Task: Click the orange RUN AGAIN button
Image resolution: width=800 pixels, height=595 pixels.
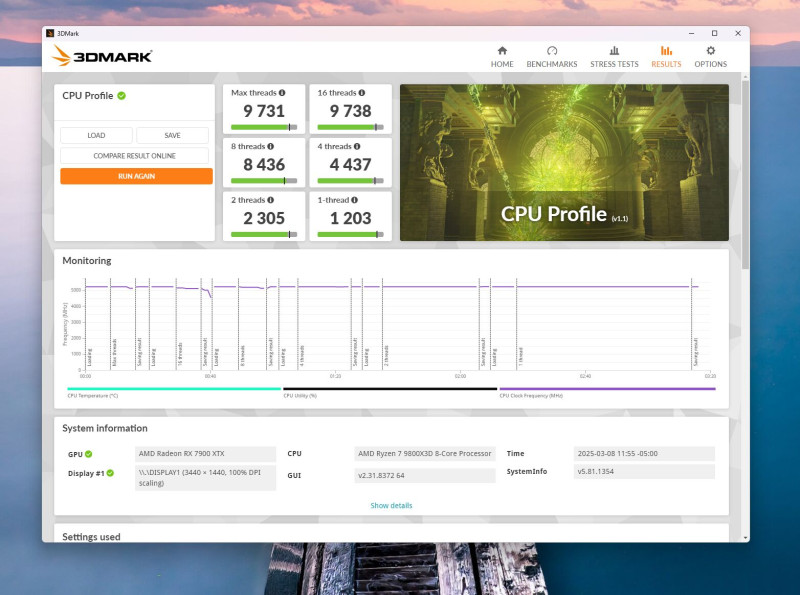Action: 136,176
